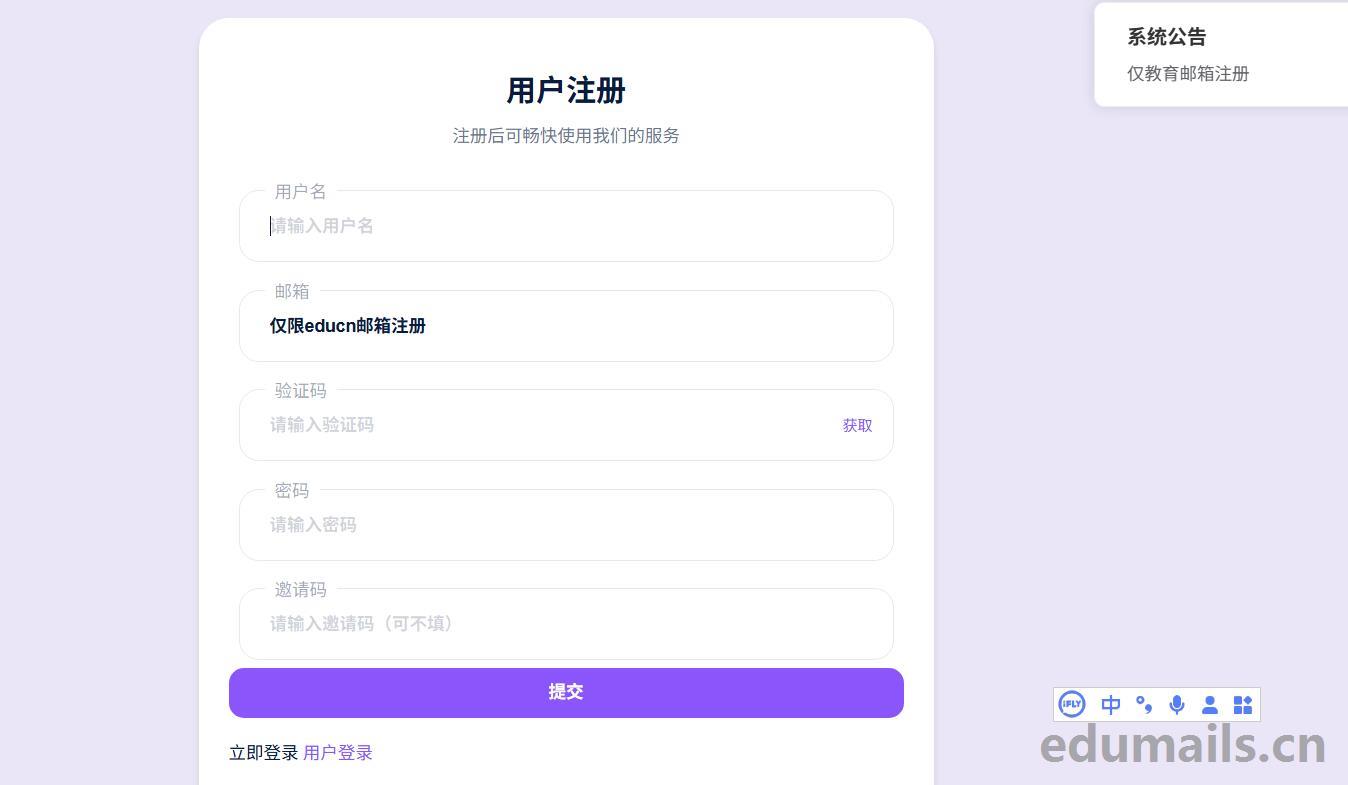Click the 系统公告 announcement title

pos(1167,37)
